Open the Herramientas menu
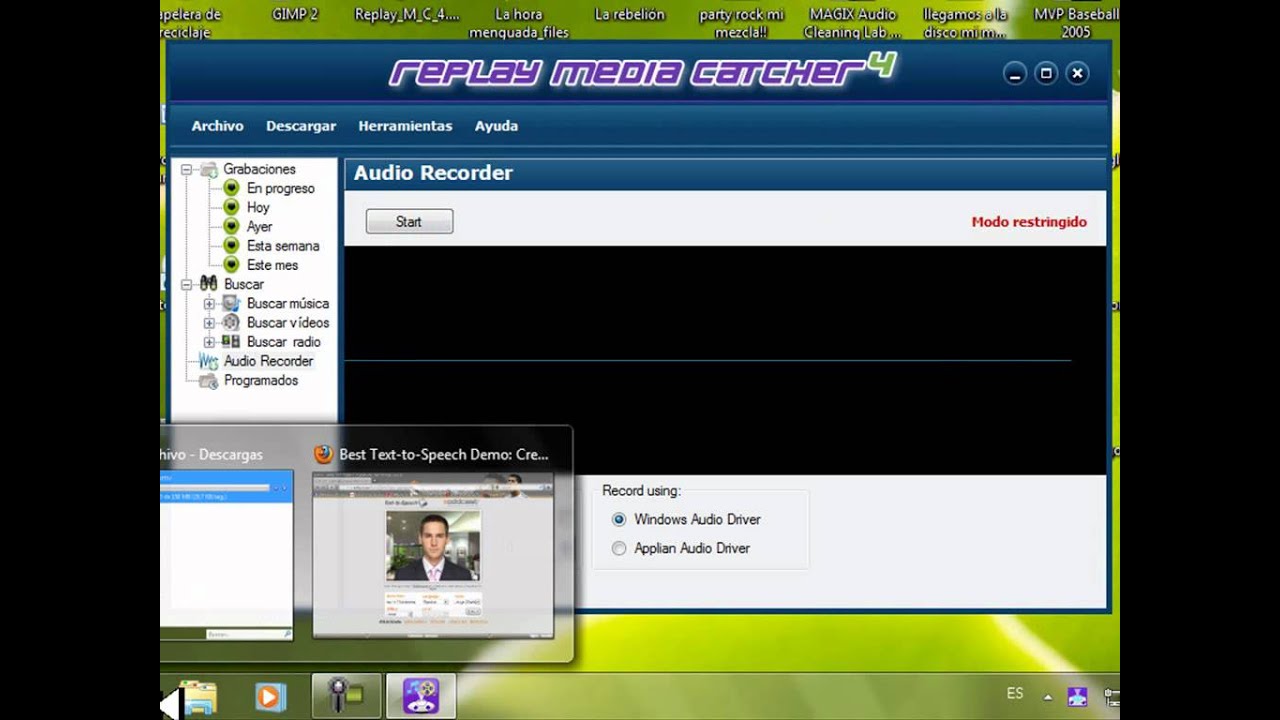 pos(405,126)
